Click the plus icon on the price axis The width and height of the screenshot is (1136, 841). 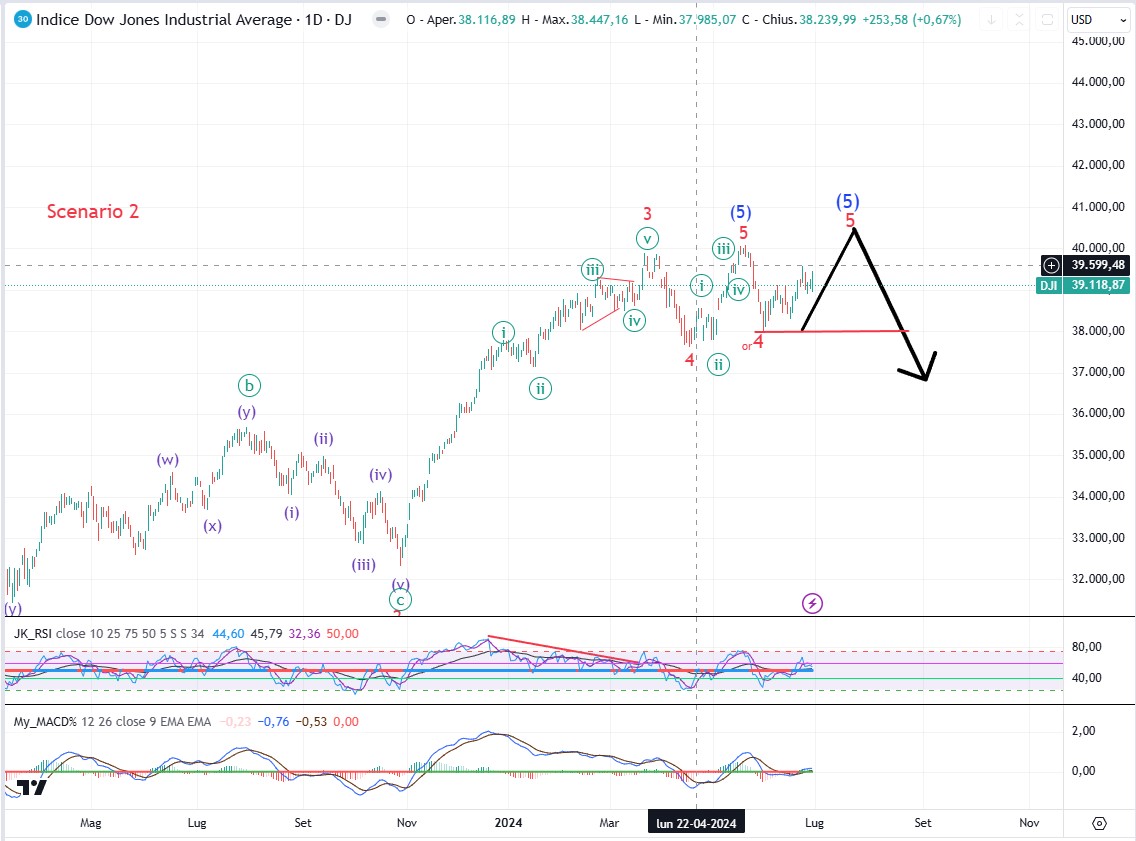[x=1051, y=265]
